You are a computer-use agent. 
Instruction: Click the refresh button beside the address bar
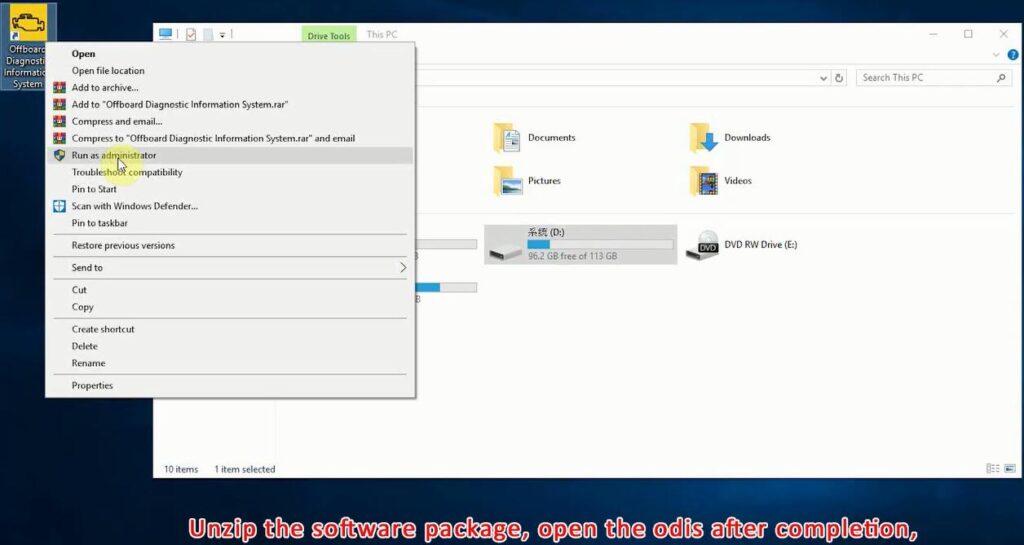coord(839,78)
